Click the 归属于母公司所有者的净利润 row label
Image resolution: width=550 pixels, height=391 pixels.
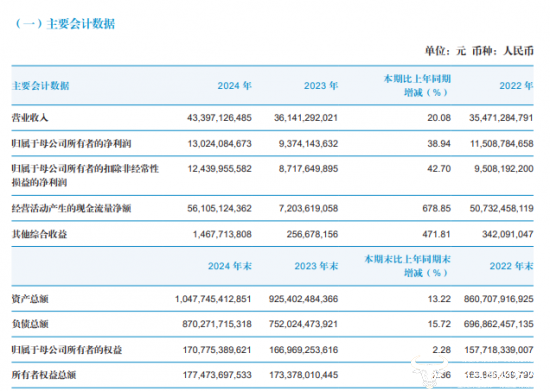click(x=72, y=143)
